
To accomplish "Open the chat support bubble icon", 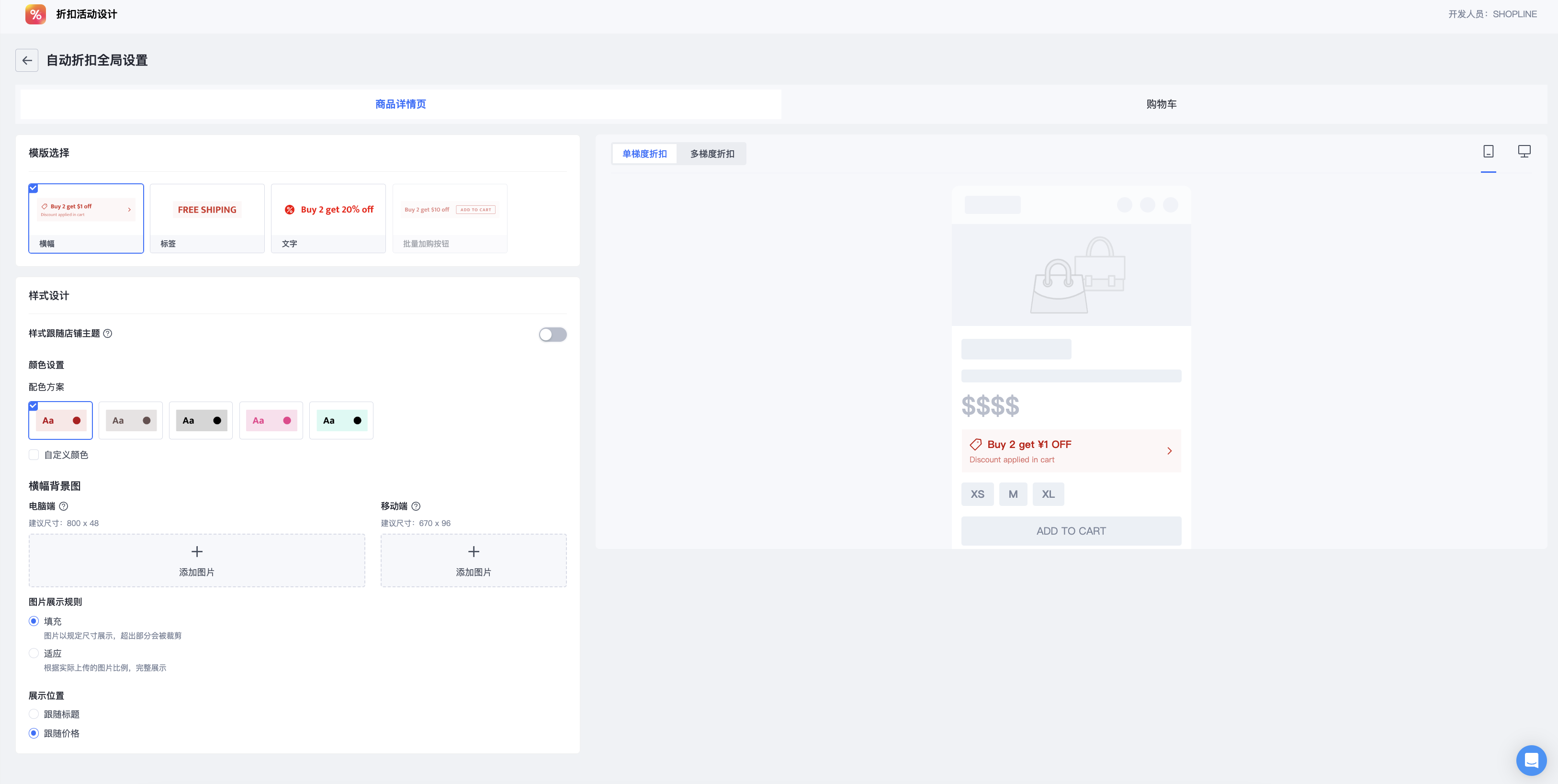I will pos(1531,760).
